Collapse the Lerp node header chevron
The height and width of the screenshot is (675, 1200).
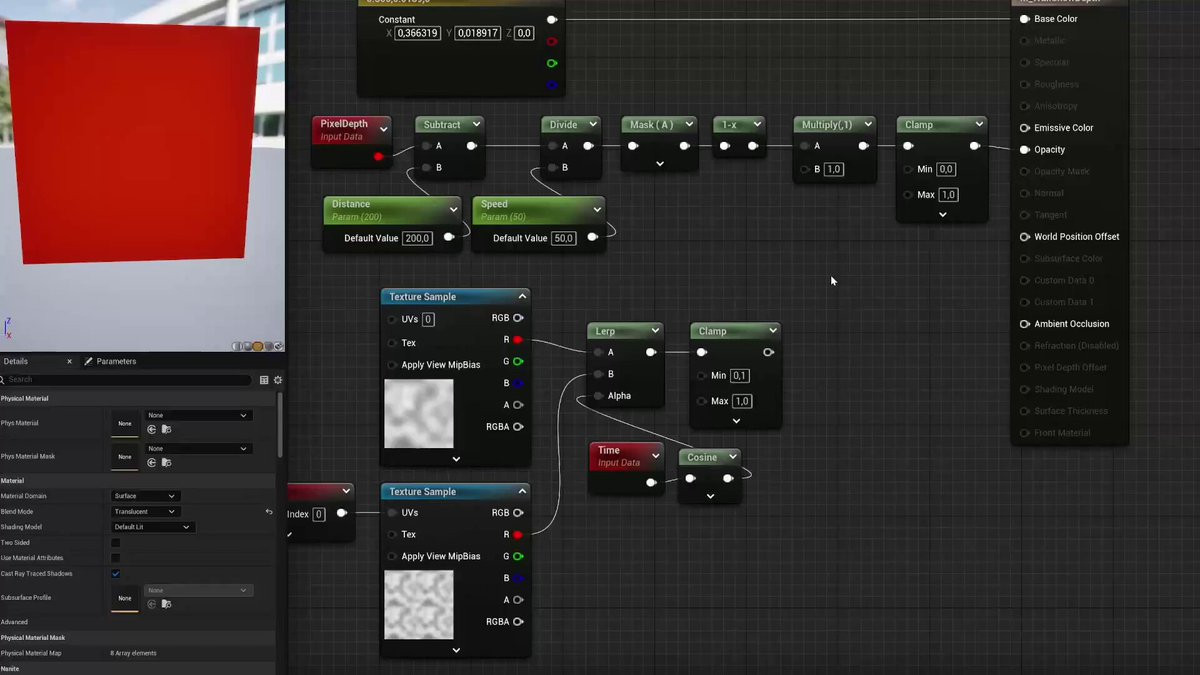655,331
